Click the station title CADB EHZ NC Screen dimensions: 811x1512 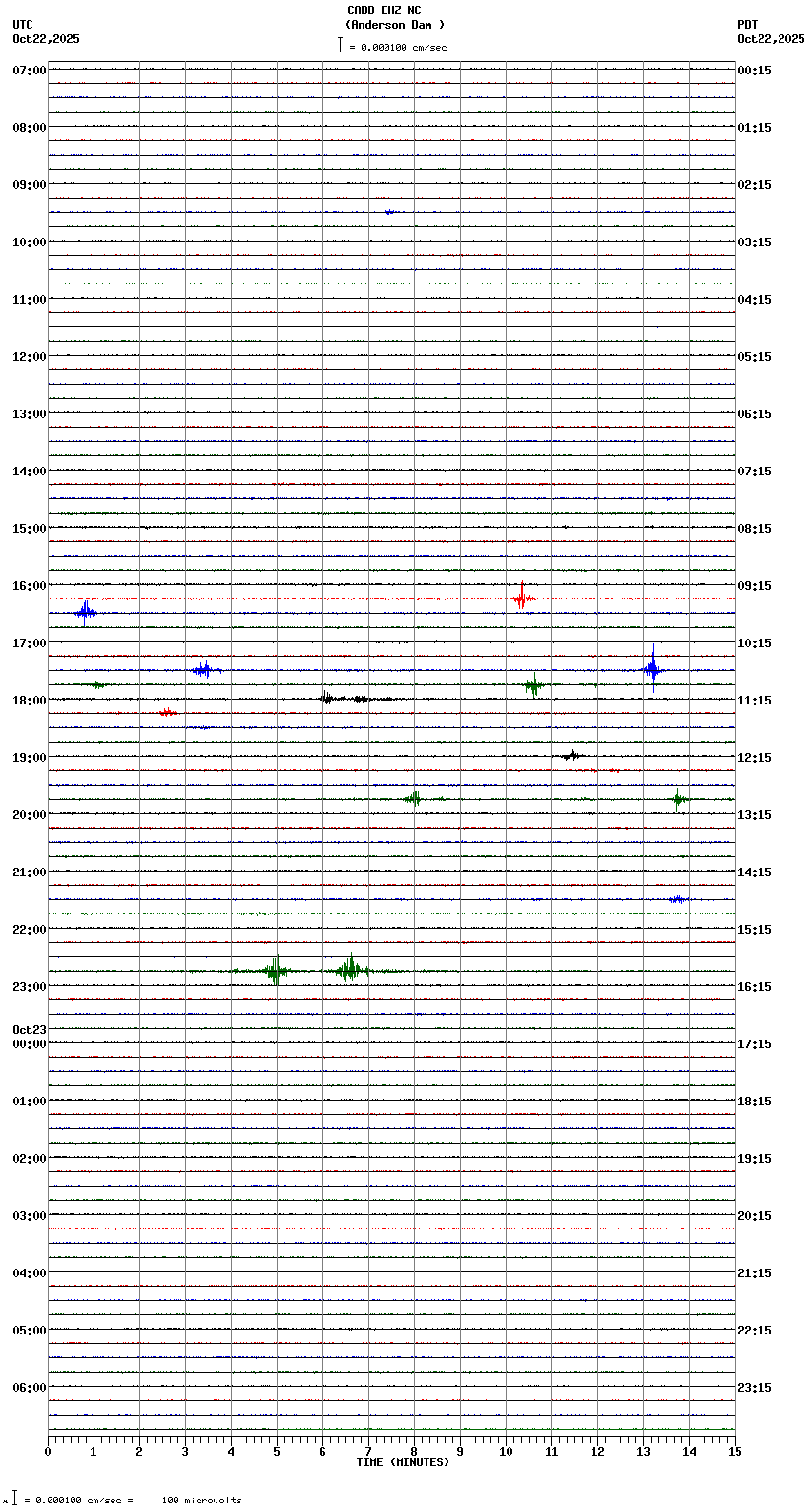(384, 10)
